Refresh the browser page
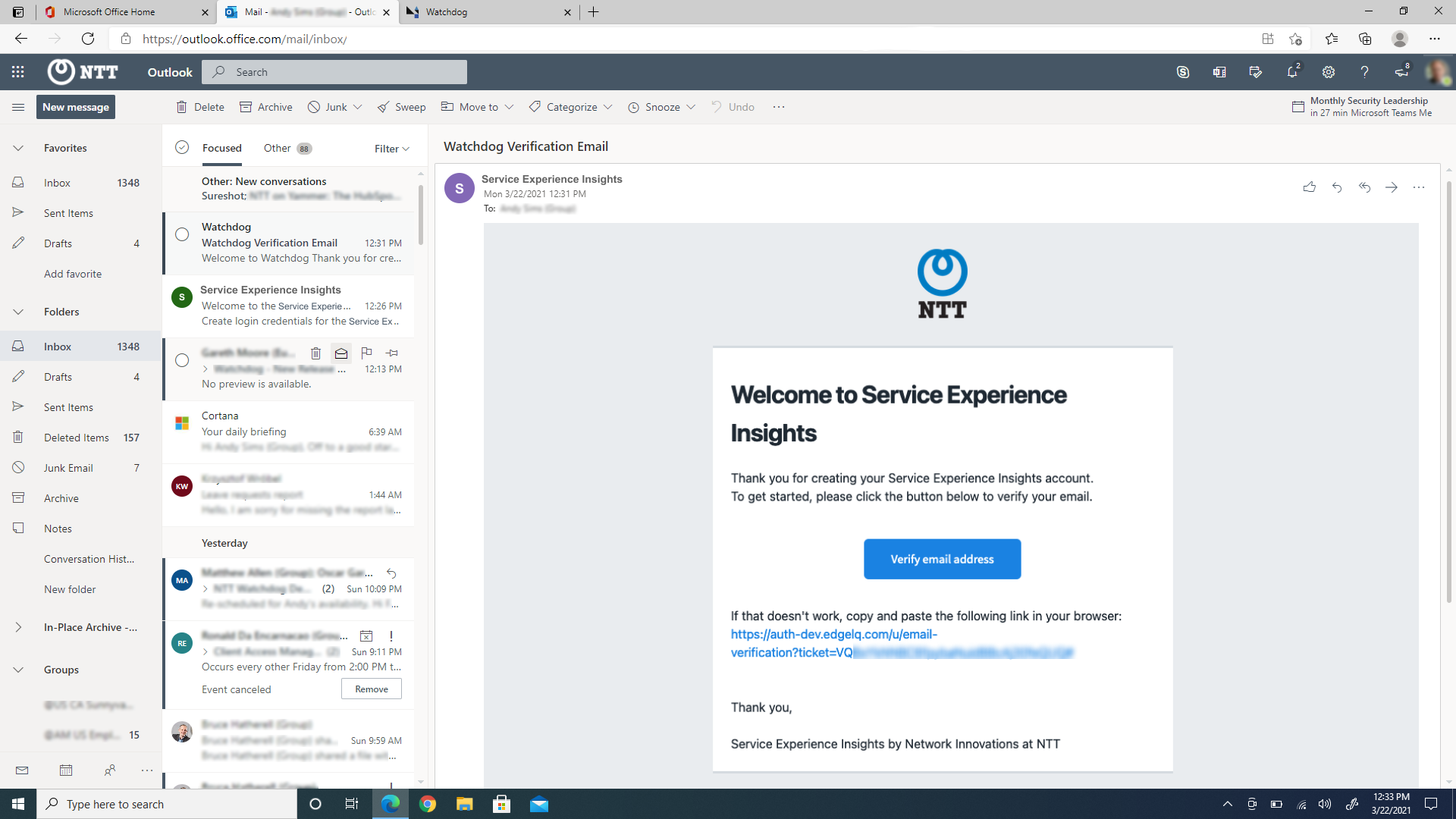The width and height of the screenshot is (1456, 819). (x=88, y=39)
